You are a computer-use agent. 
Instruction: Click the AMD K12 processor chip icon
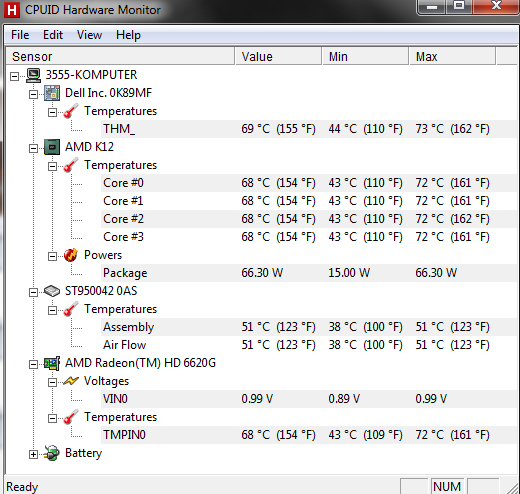pyautogui.click(x=52, y=147)
